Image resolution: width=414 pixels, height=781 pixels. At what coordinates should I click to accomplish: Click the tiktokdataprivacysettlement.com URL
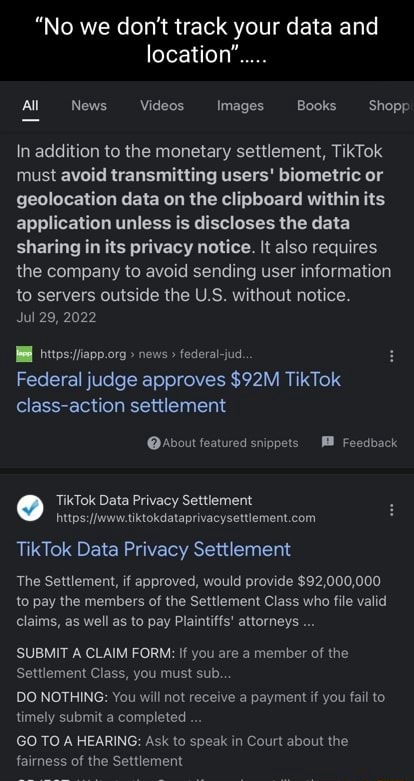pos(186,518)
